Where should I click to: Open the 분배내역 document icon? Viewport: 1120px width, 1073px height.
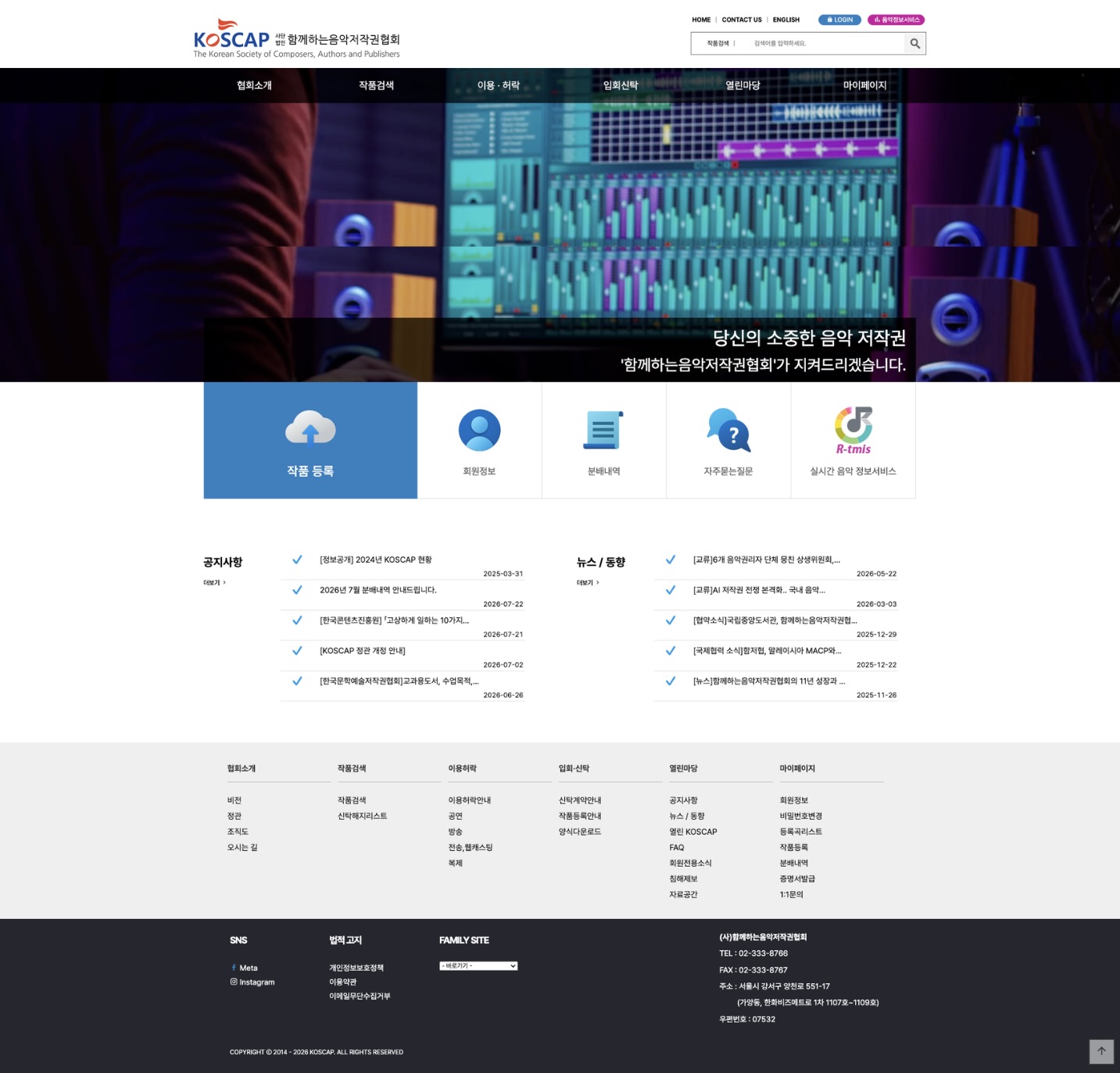pyautogui.click(x=603, y=430)
